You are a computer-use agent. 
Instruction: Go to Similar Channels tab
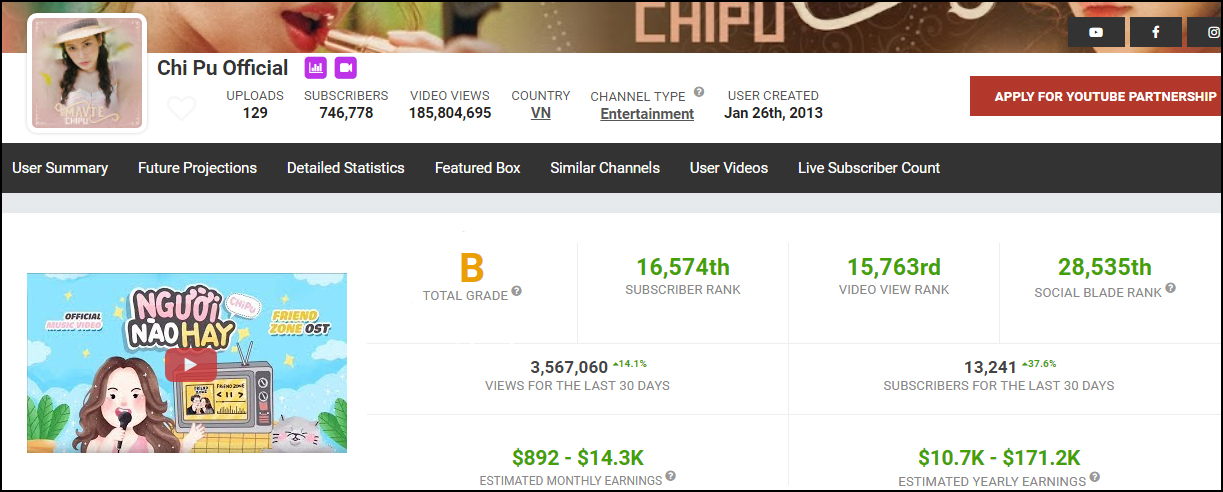[x=604, y=168]
